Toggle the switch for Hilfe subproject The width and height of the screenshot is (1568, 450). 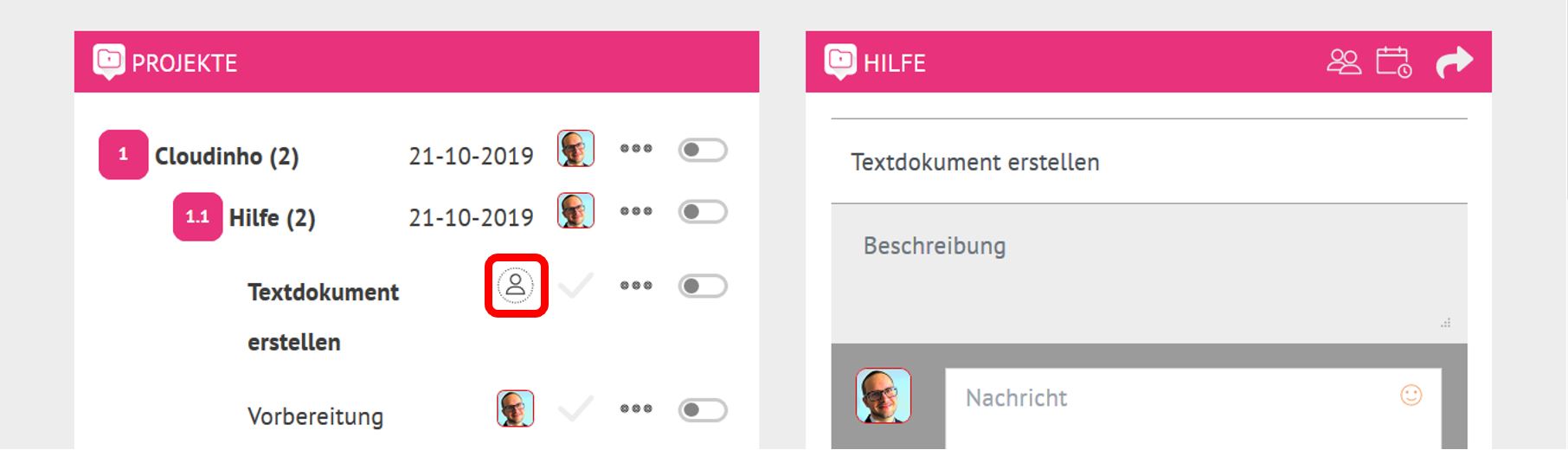click(703, 212)
